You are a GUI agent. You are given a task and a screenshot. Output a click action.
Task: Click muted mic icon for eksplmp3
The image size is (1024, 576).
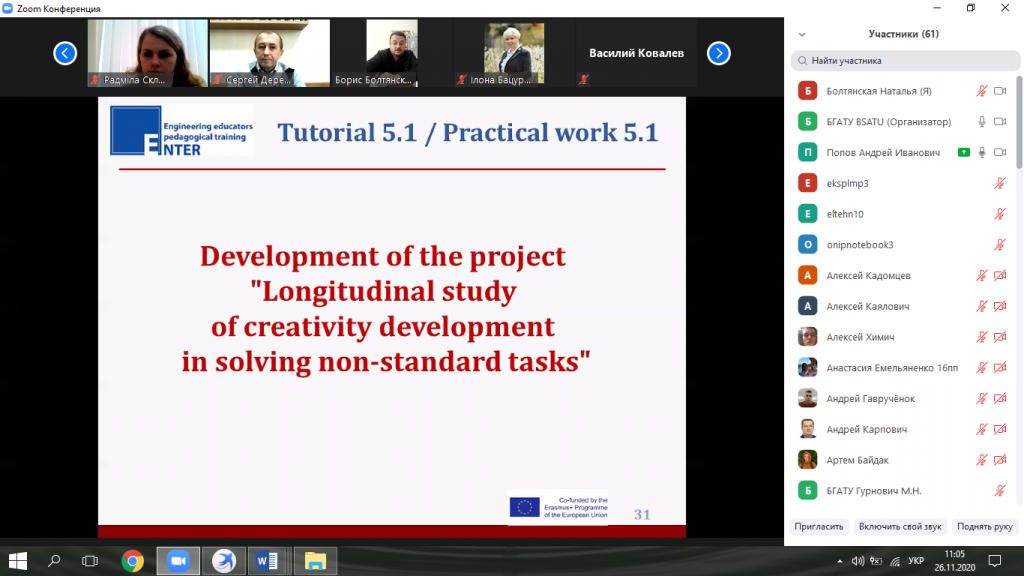(1000, 183)
